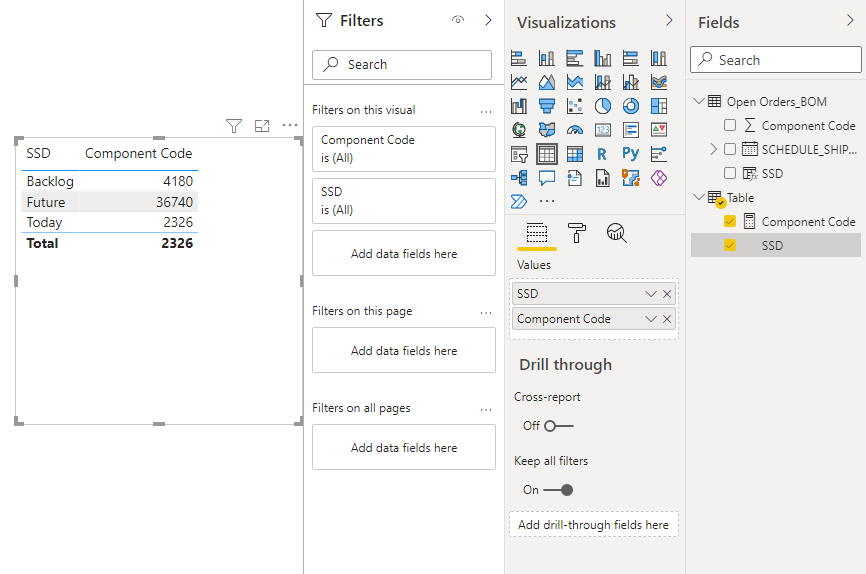Open the Component Code value field dropdown

[651, 319]
